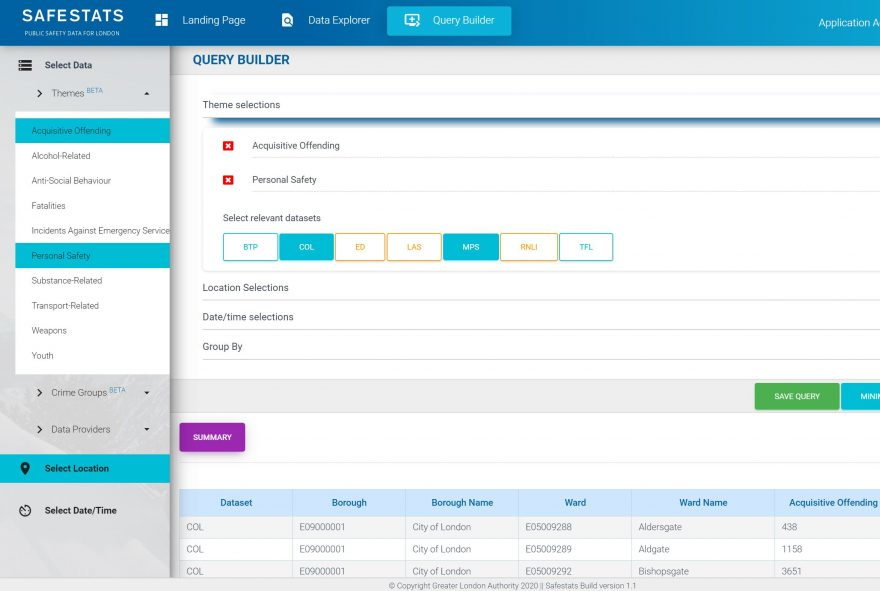This screenshot has height=591, width=880.
Task: Click the Query Builder icon
Action: (x=412, y=20)
